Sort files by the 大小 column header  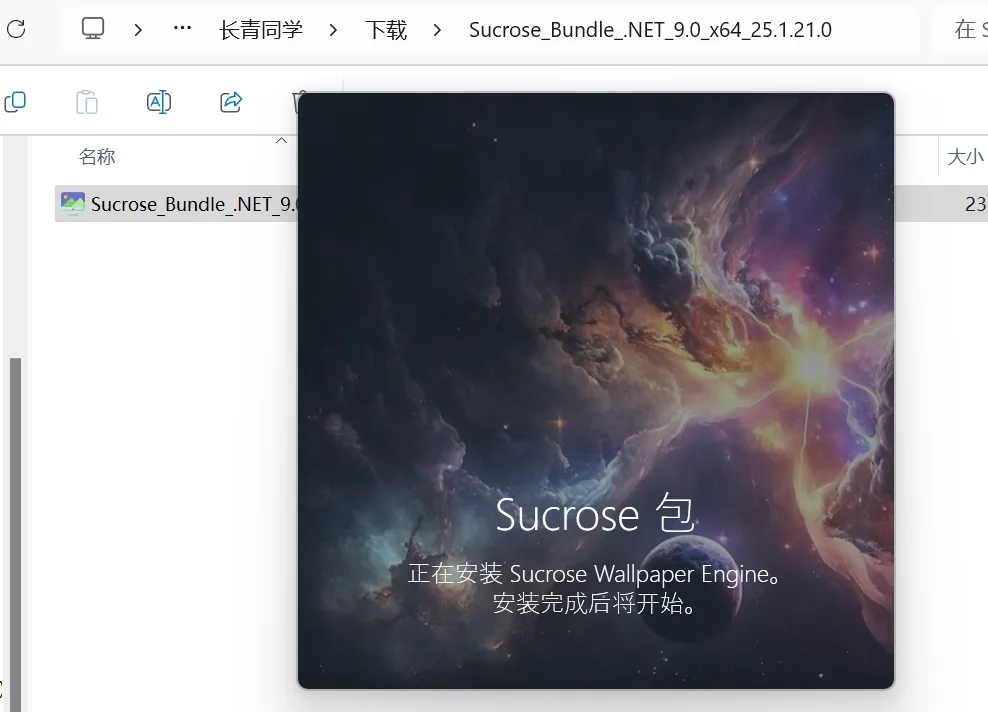pyautogui.click(x=964, y=157)
